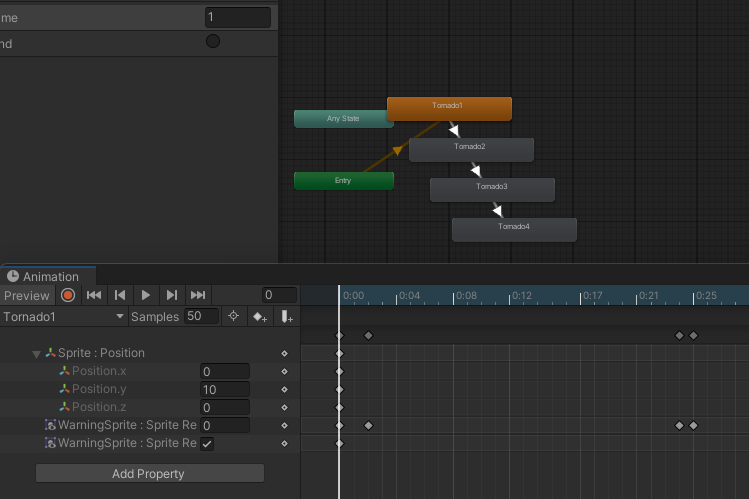Select the checkbox WarningSprite row keyframe at 0:00

[340, 444]
